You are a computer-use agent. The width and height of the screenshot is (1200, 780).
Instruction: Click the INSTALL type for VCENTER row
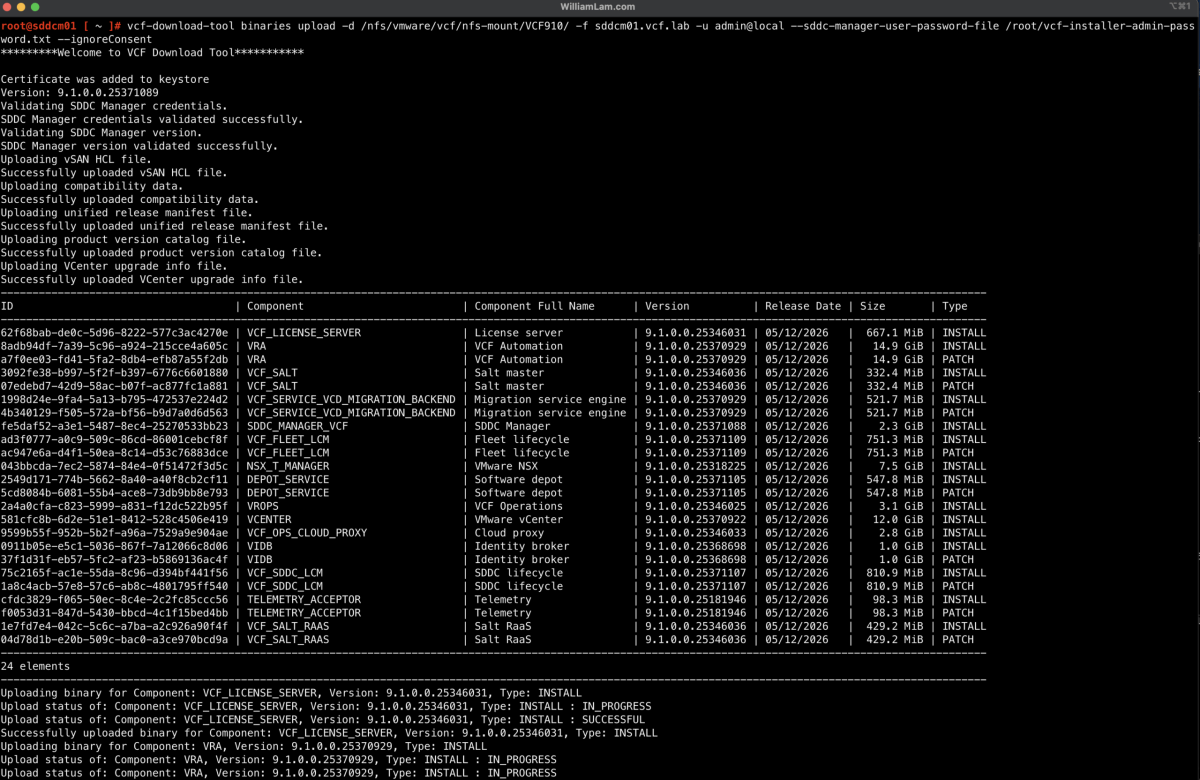964,519
